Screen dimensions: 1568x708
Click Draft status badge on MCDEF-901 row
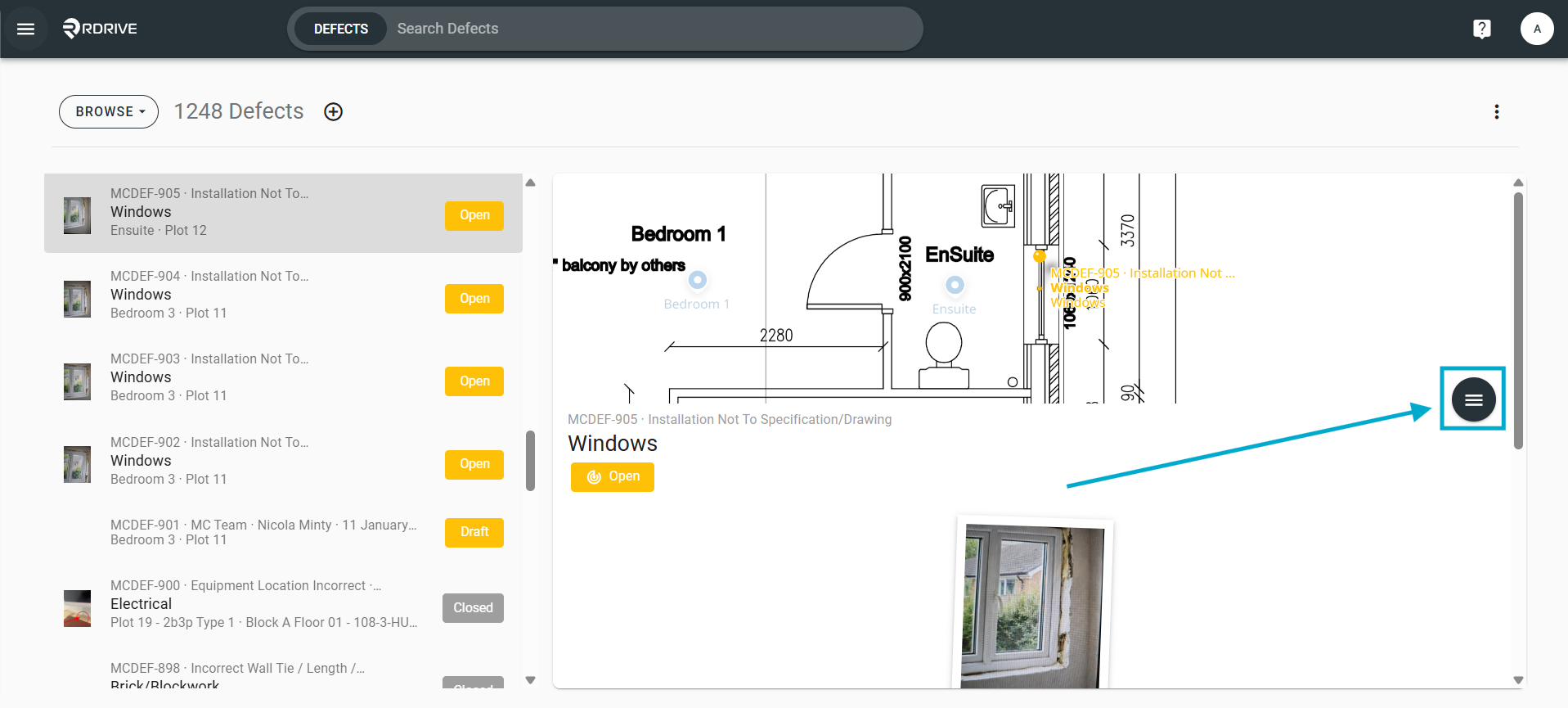474,532
